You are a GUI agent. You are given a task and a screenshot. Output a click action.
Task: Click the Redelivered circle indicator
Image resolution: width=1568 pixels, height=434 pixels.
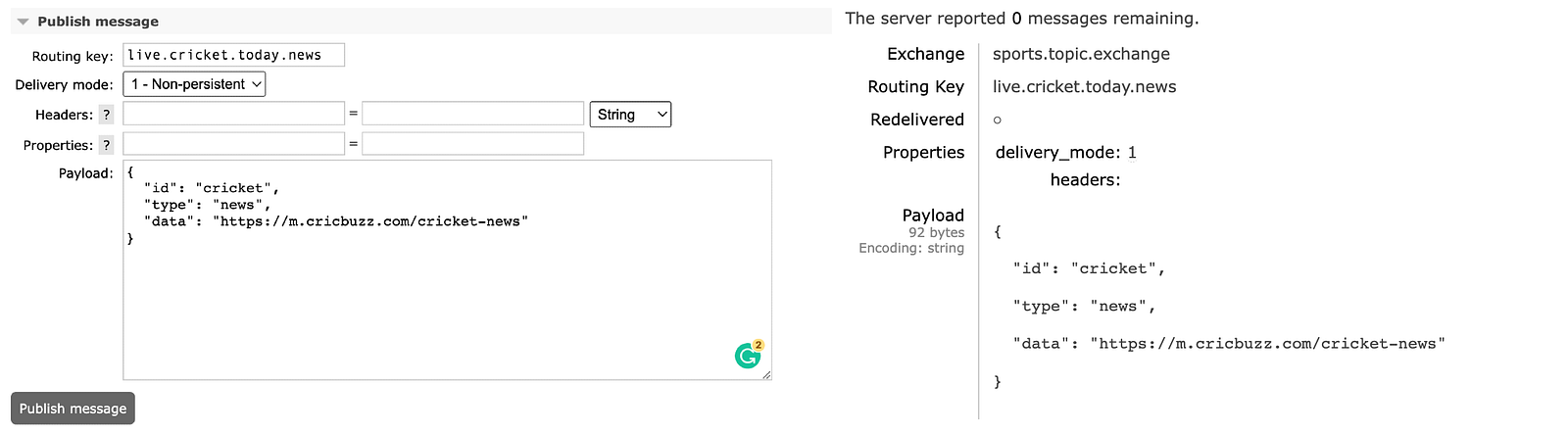(998, 120)
